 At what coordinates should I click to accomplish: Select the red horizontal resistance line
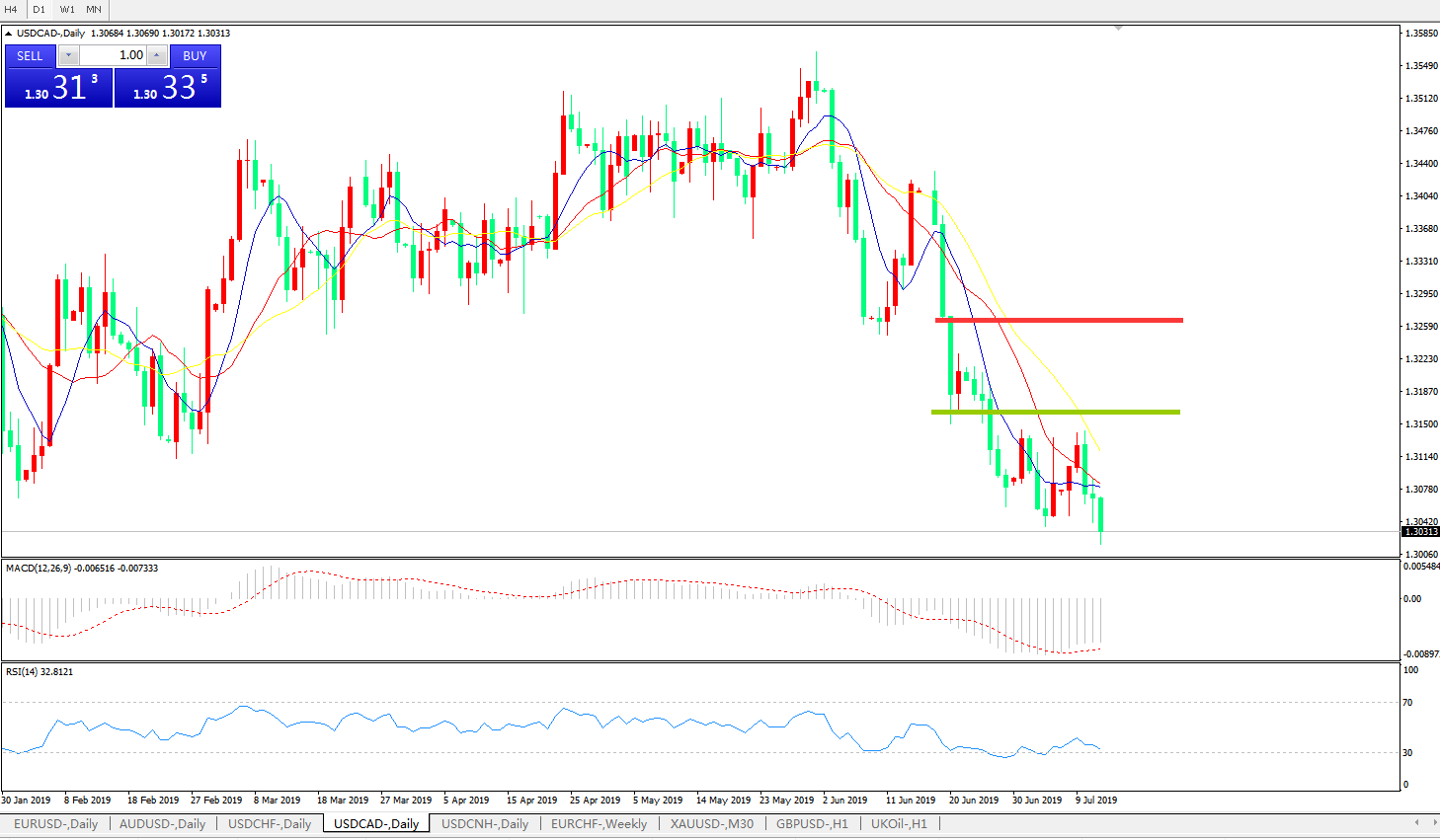click(1059, 320)
